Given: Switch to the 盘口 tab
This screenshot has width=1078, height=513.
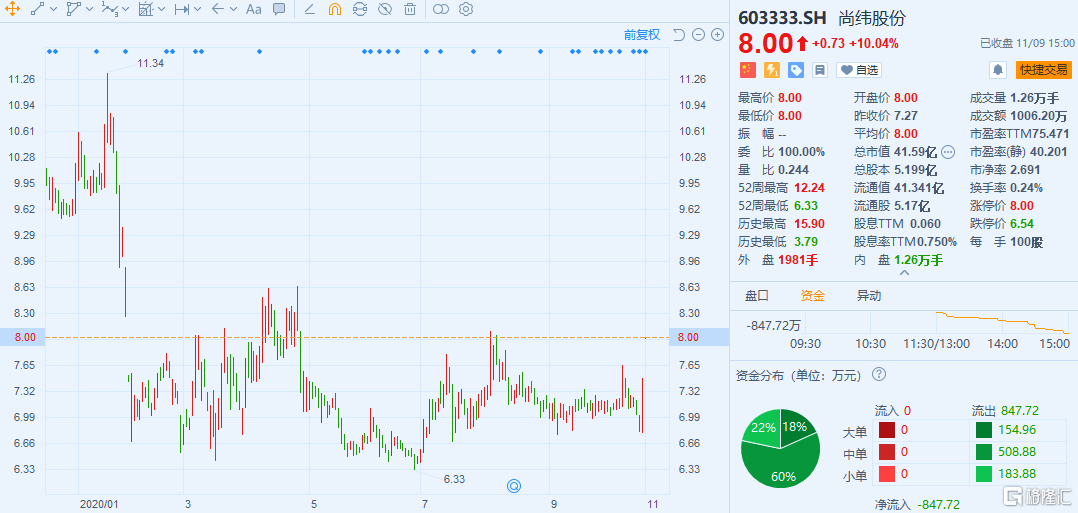Looking at the screenshot, I should [757, 296].
